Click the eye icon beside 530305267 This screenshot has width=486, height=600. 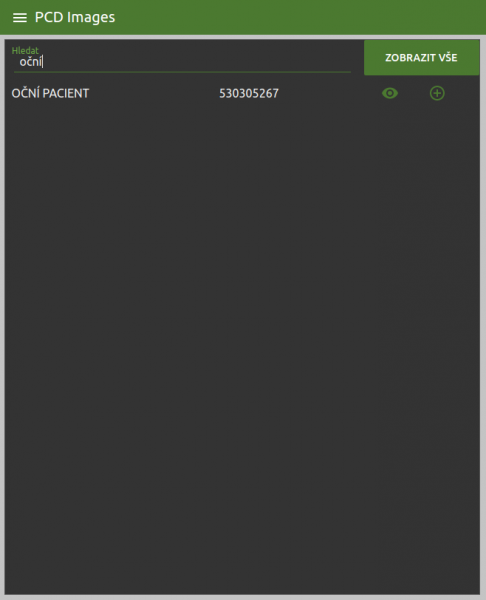pyautogui.click(x=390, y=93)
